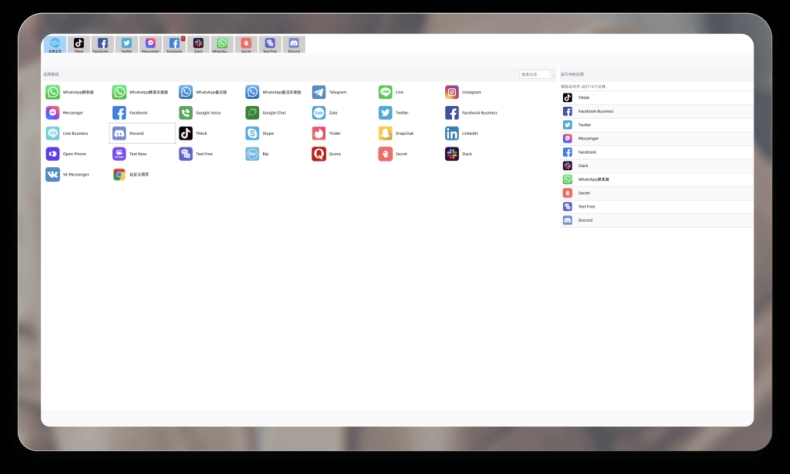Launch Instagram from the app grid

coord(452,92)
